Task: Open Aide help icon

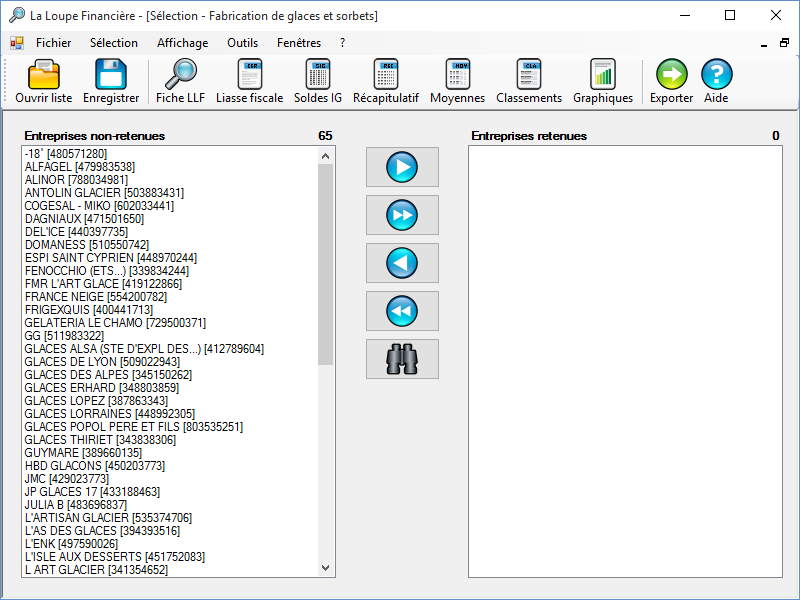Action: [716, 82]
